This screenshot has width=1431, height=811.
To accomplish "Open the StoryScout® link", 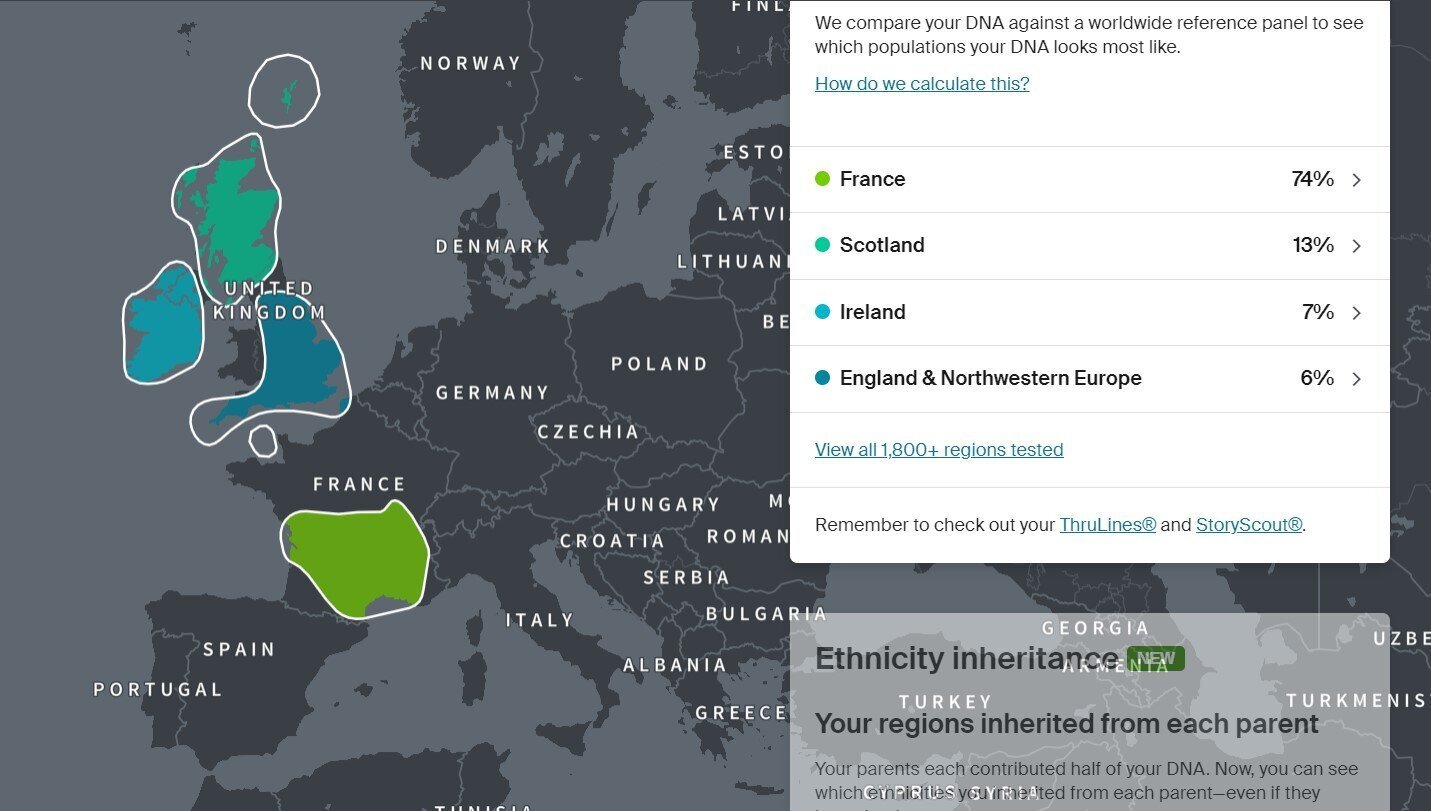I will (1249, 525).
